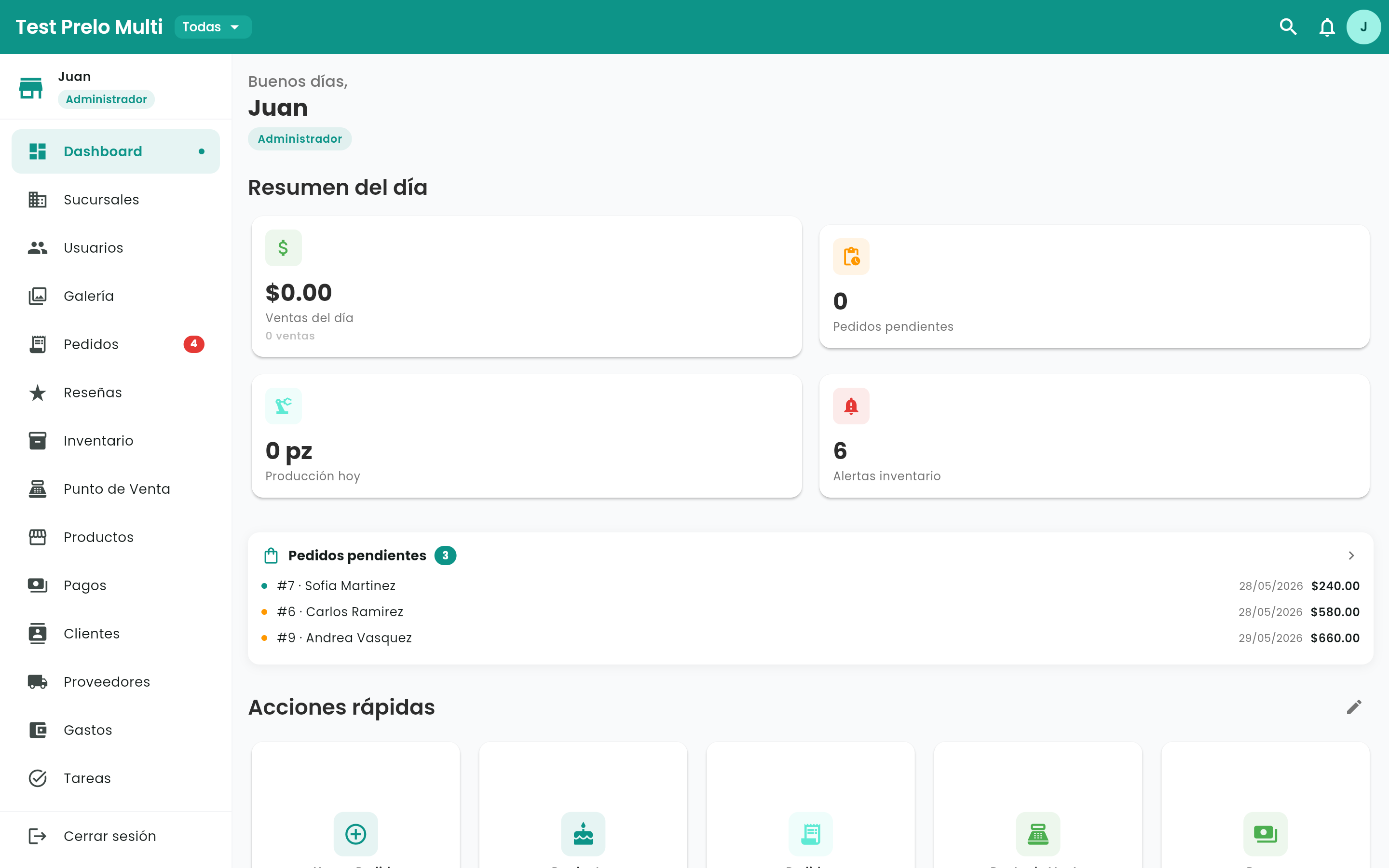This screenshot has width=1389, height=868.
Task: Open Pedidos with badge 4
Action: [115, 344]
